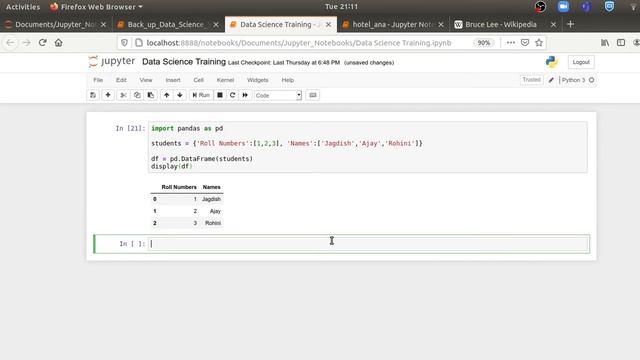Click the Logout button

(581, 62)
